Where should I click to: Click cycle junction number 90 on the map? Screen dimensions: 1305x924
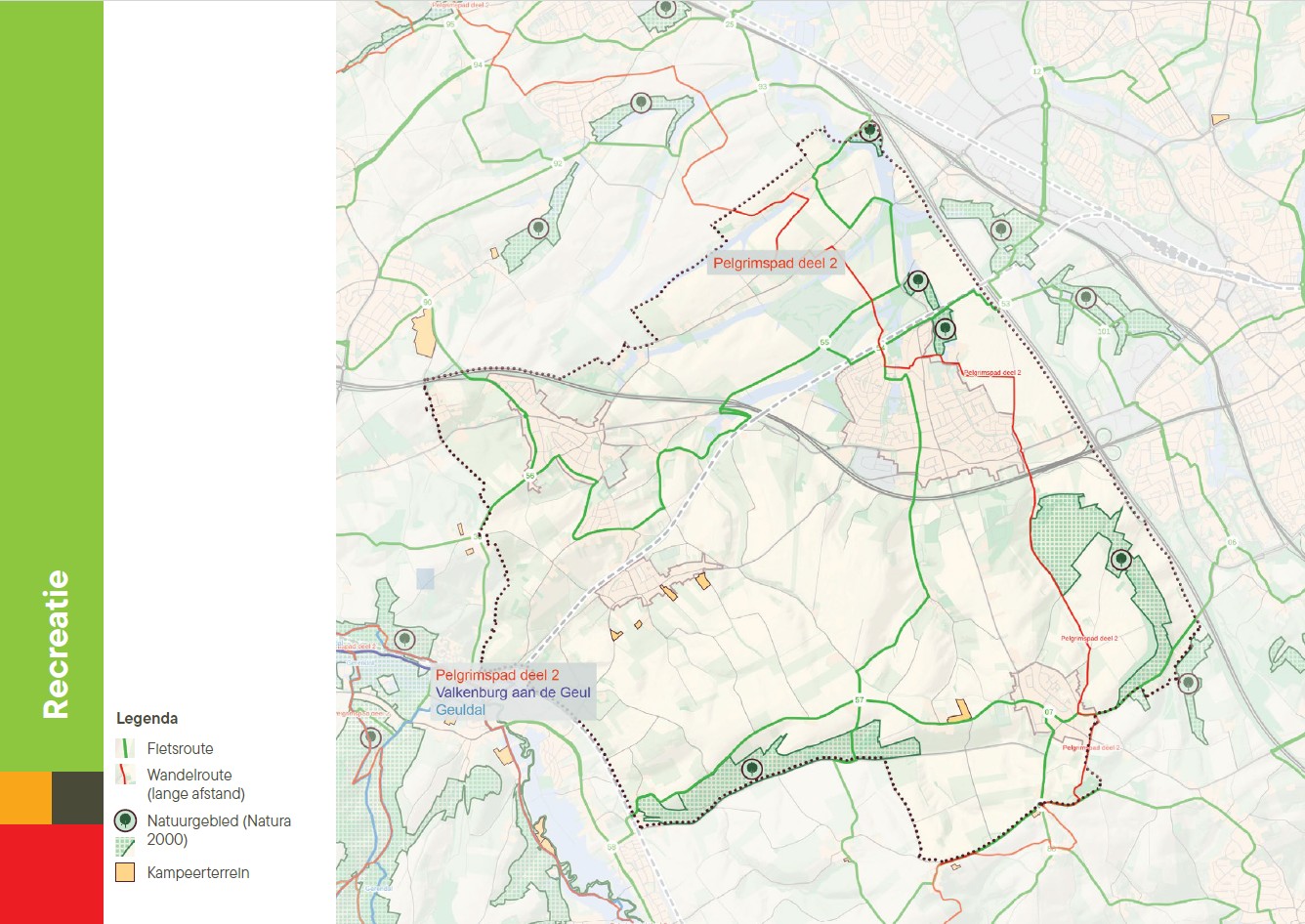427,302
